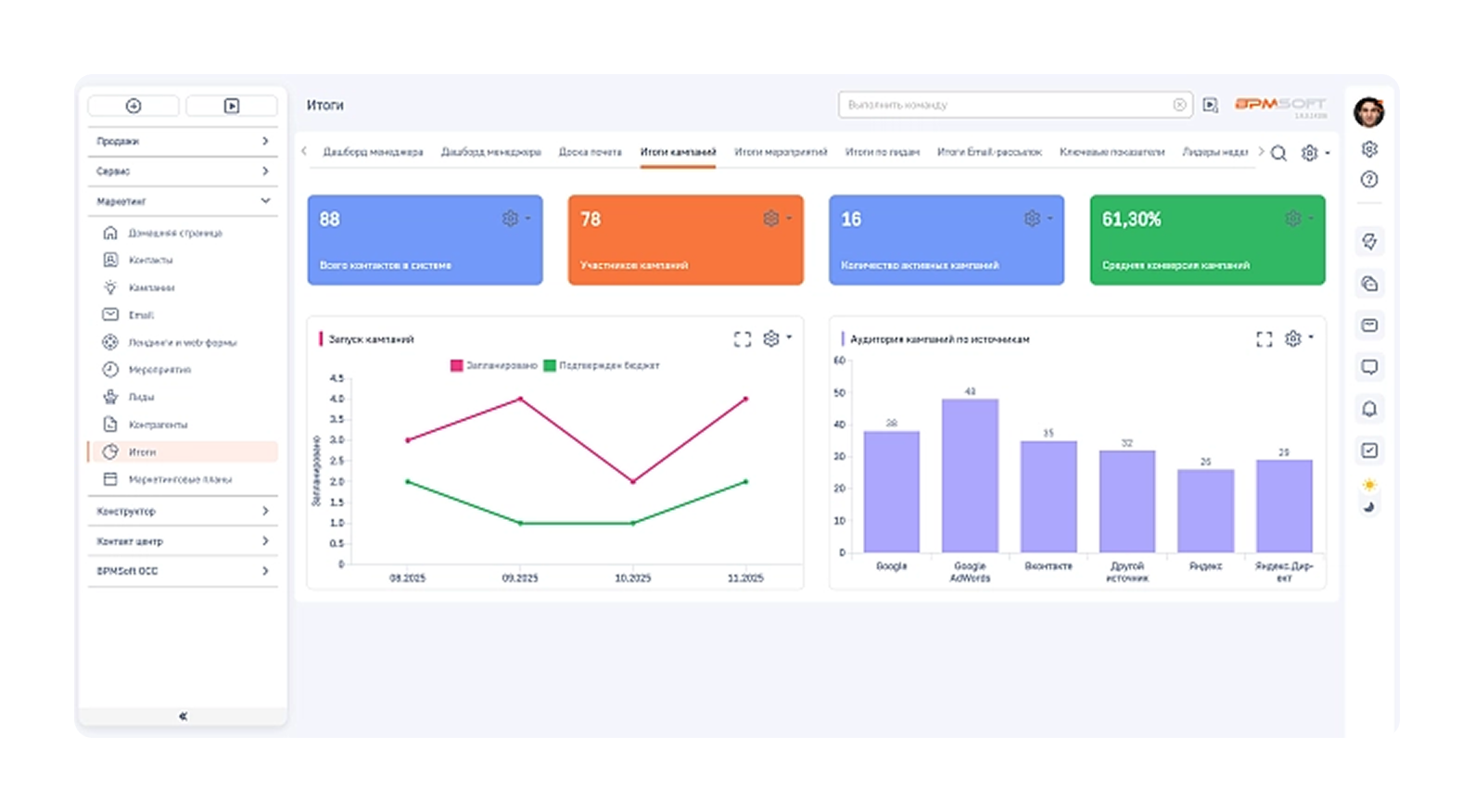Screen dimensions: 1474x812
Task: Switch to the Итоги мероприятий tab
Action: tap(781, 152)
